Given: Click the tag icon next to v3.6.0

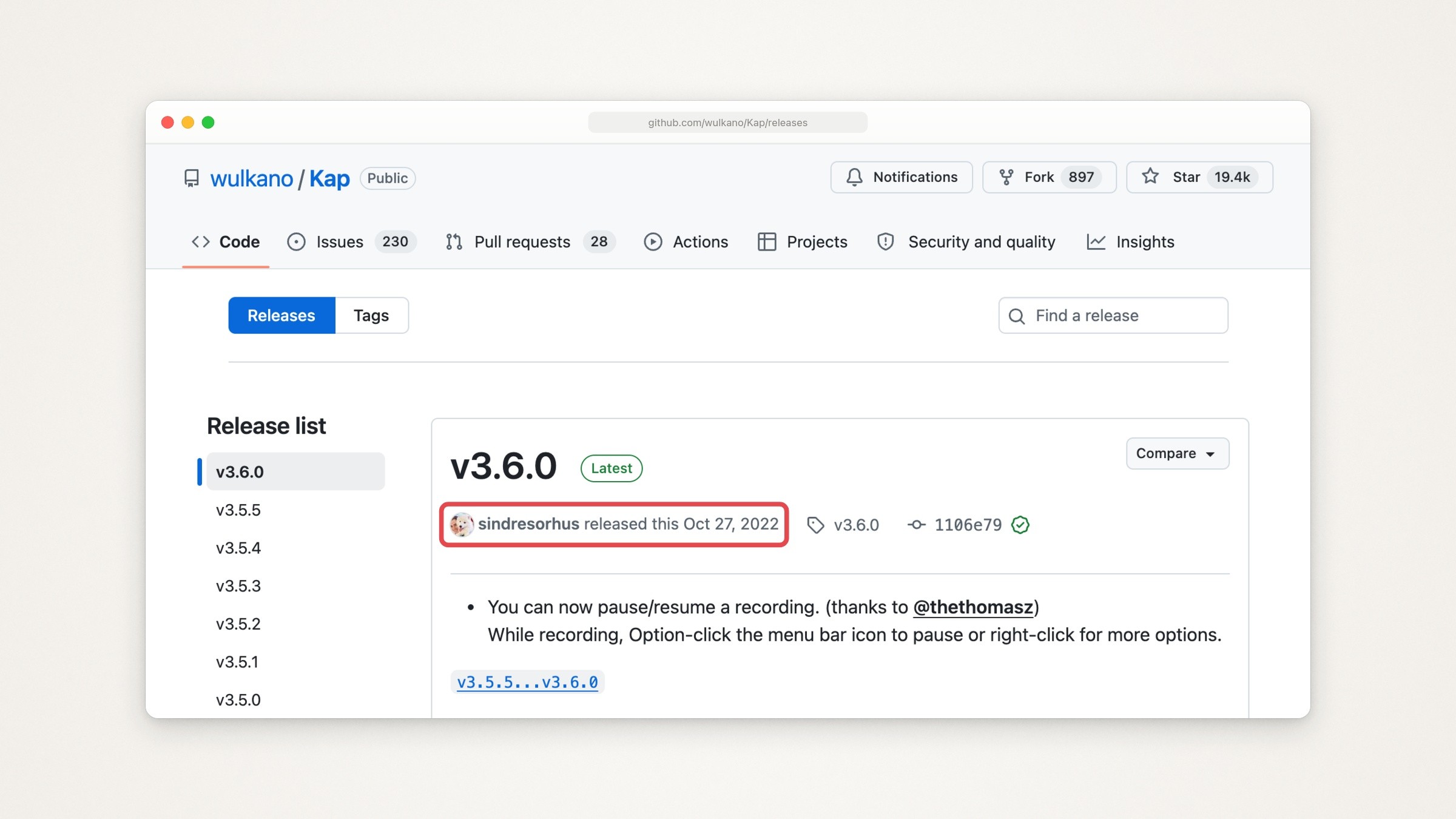Looking at the screenshot, I should (x=815, y=525).
